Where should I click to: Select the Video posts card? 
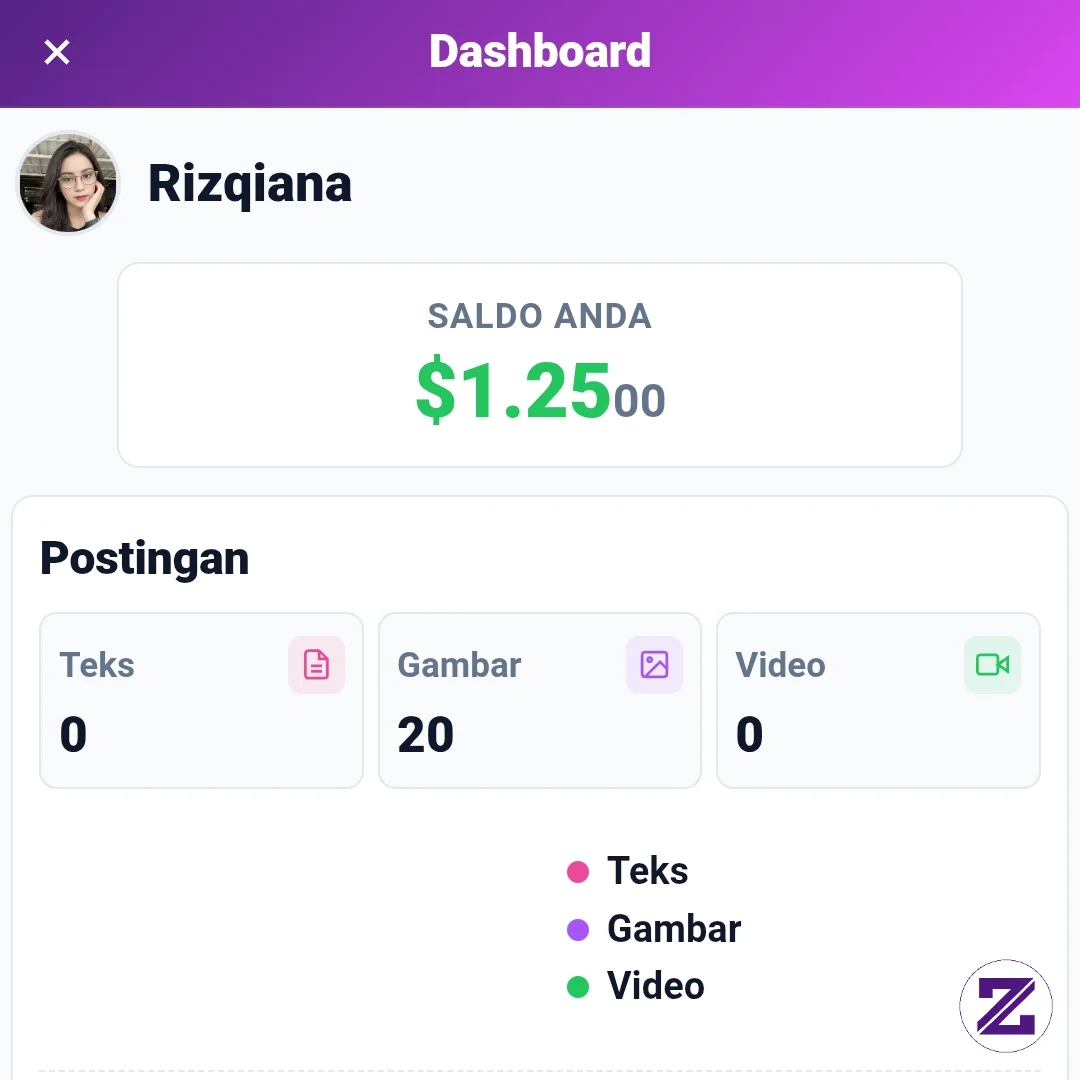pos(878,700)
